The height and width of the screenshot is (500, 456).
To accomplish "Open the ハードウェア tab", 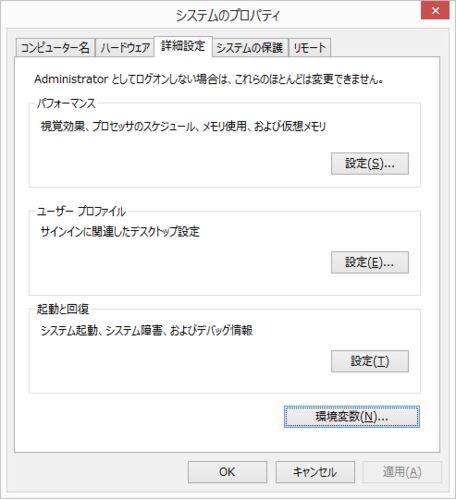I will 125,48.
